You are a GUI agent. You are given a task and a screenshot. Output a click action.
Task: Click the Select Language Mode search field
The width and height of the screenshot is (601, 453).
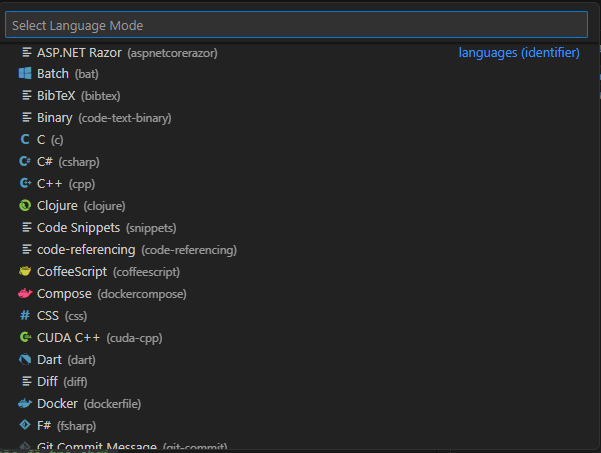(x=296, y=25)
